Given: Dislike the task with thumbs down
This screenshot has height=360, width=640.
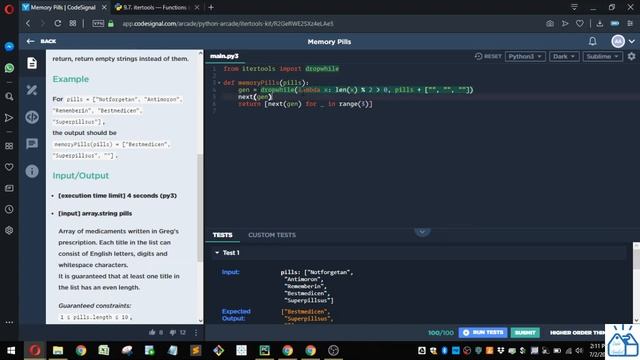Looking at the screenshot, I should tap(173, 333).
